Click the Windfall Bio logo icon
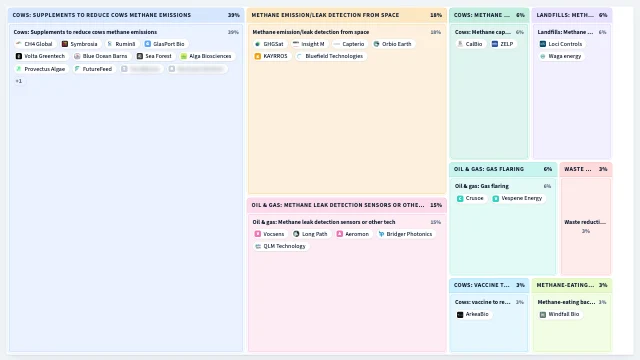The width and height of the screenshot is (640, 360). [542, 314]
